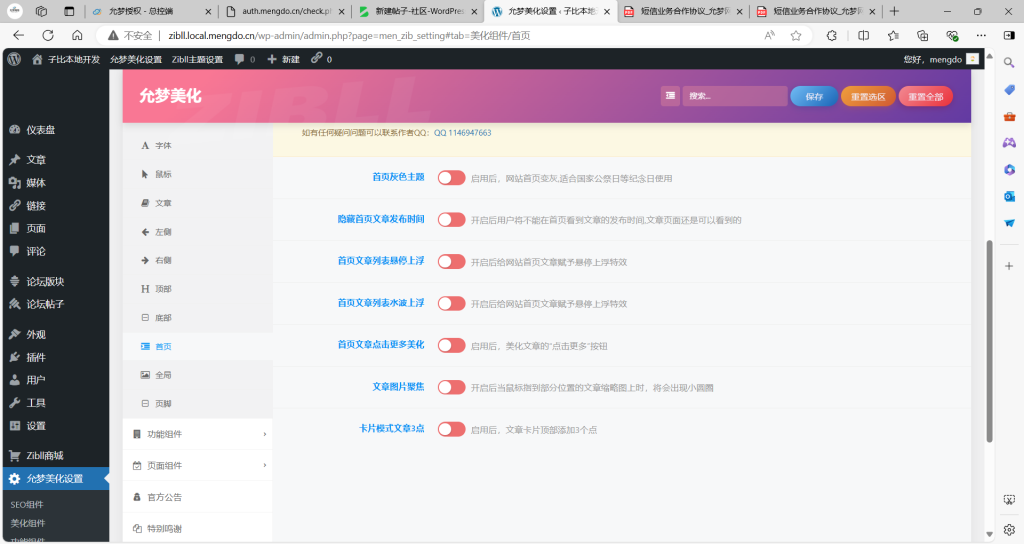This screenshot has height=544, width=1024.
Task: Click the favorites star icon in address bar
Action: coord(796,35)
